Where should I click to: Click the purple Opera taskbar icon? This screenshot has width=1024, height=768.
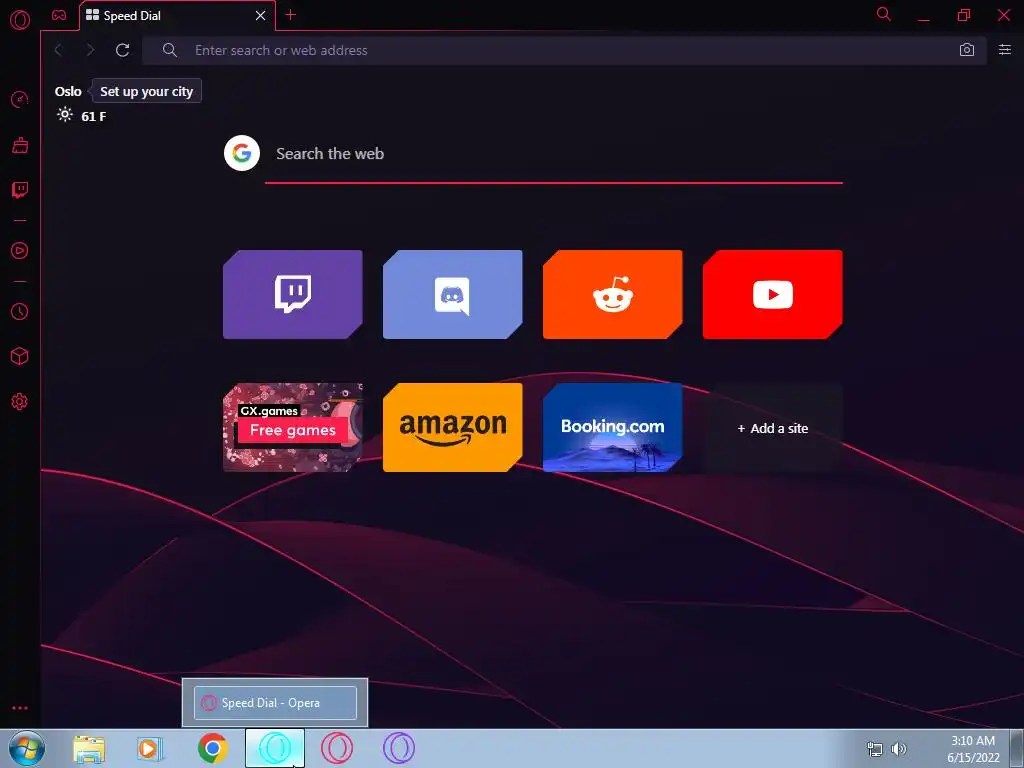point(399,748)
